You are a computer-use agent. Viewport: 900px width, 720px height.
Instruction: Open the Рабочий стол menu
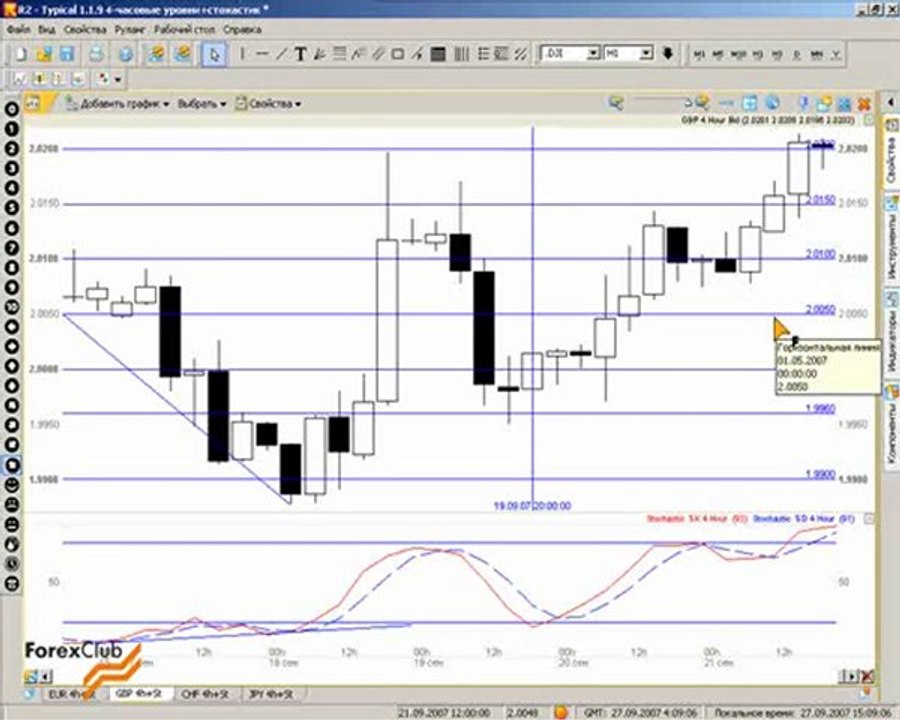(184, 29)
